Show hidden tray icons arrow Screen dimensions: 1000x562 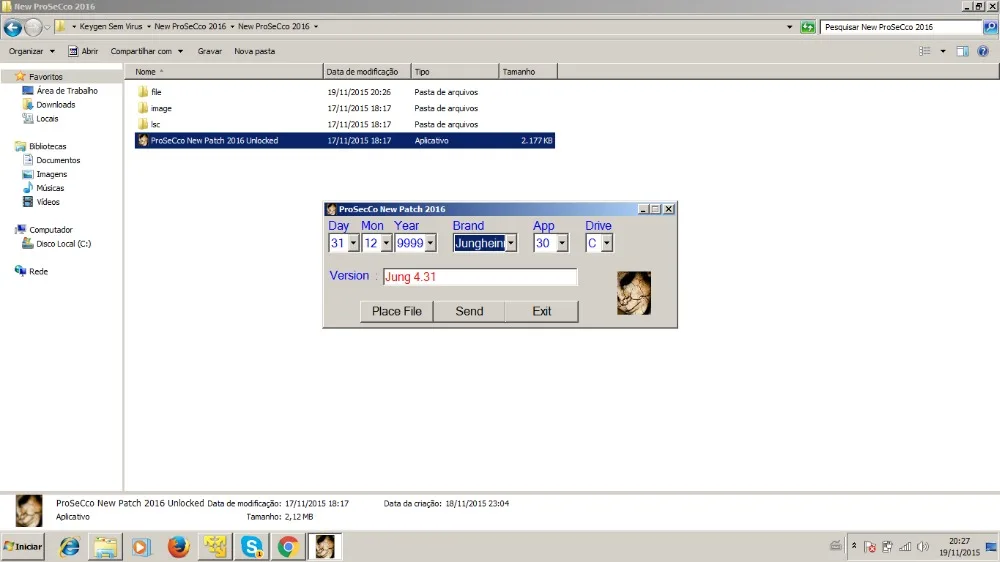coord(854,546)
